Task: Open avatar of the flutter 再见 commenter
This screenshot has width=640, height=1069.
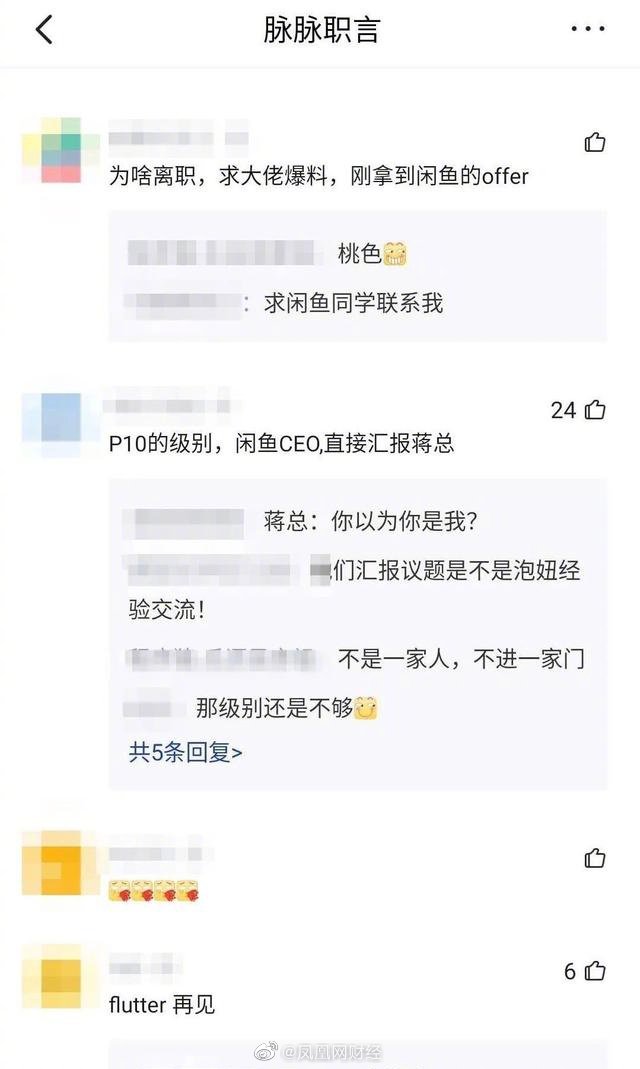Action: pyautogui.click(x=61, y=976)
